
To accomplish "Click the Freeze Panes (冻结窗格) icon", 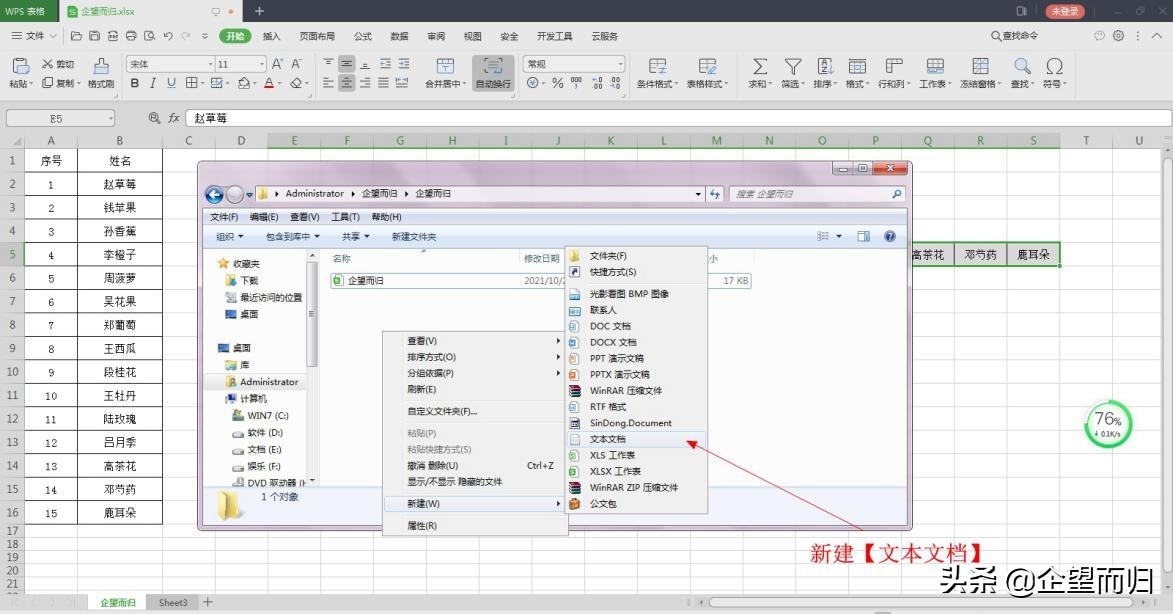I will (980, 66).
